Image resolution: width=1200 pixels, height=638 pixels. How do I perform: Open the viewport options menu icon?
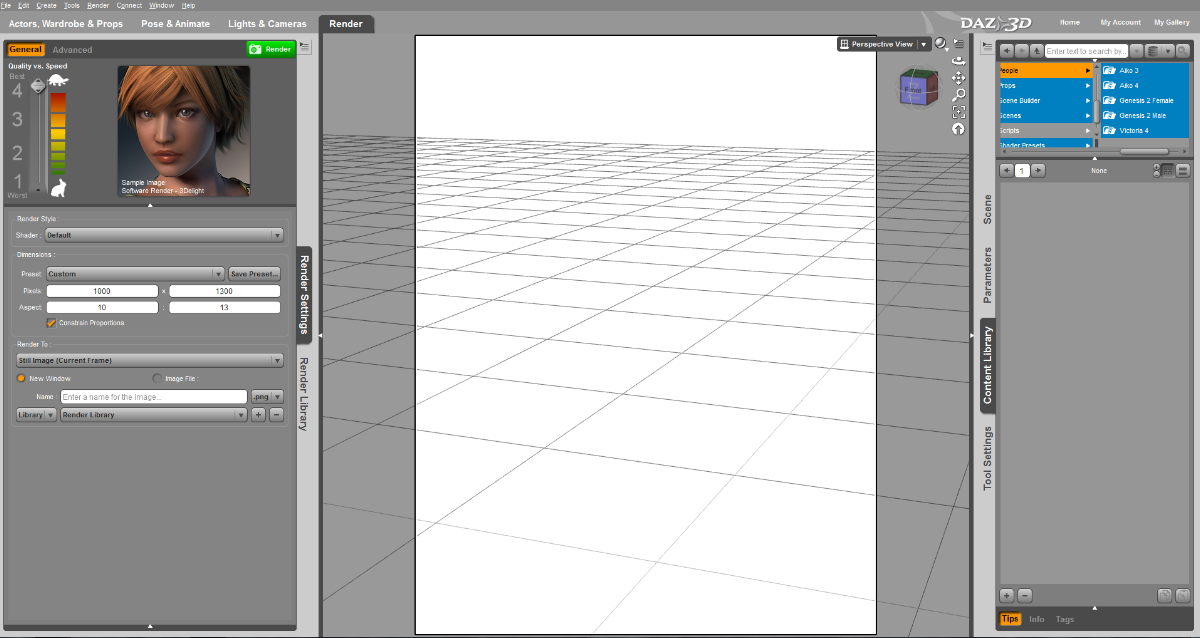pyautogui.click(x=959, y=44)
